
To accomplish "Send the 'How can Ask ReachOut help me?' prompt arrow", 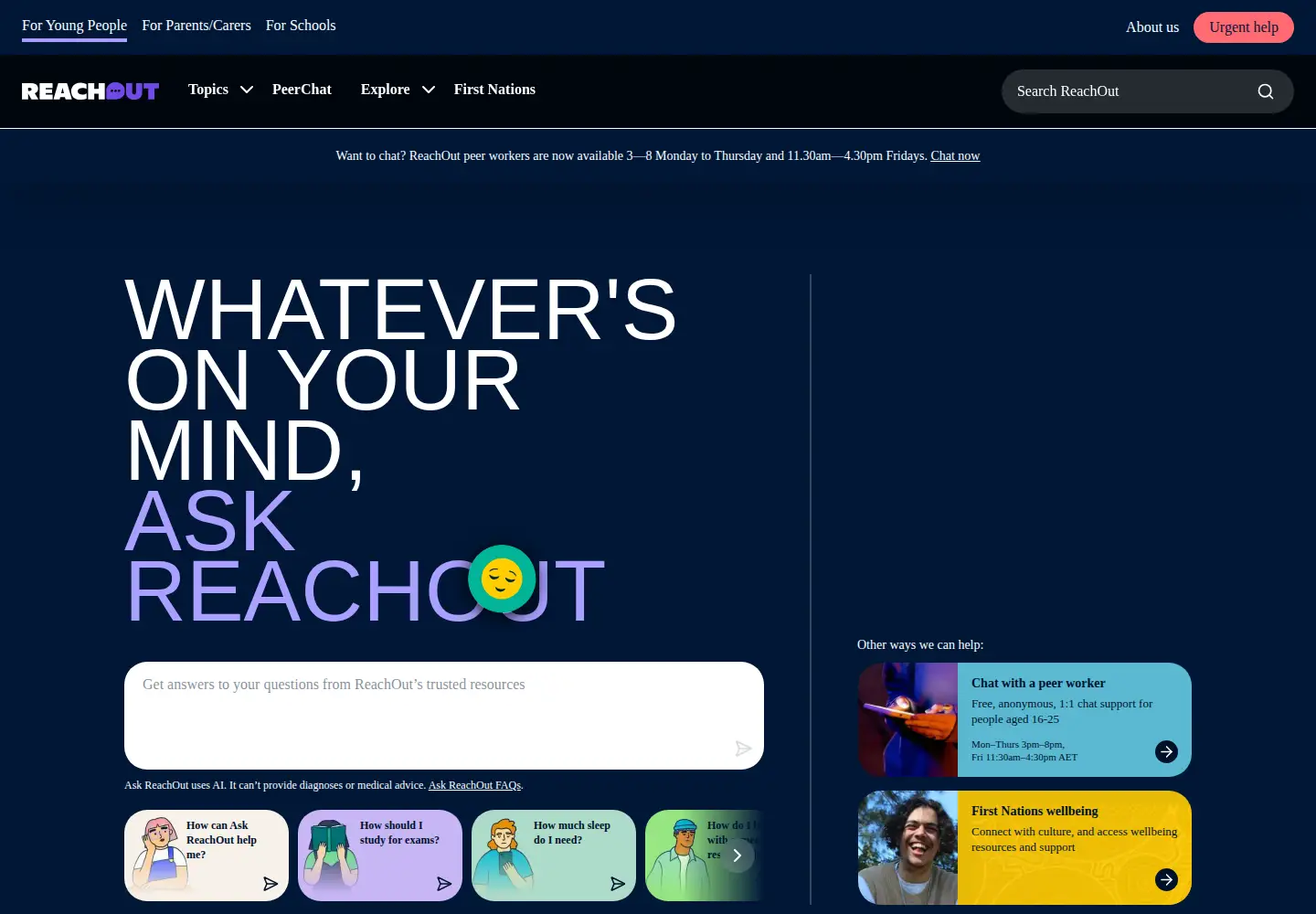I will [x=271, y=884].
